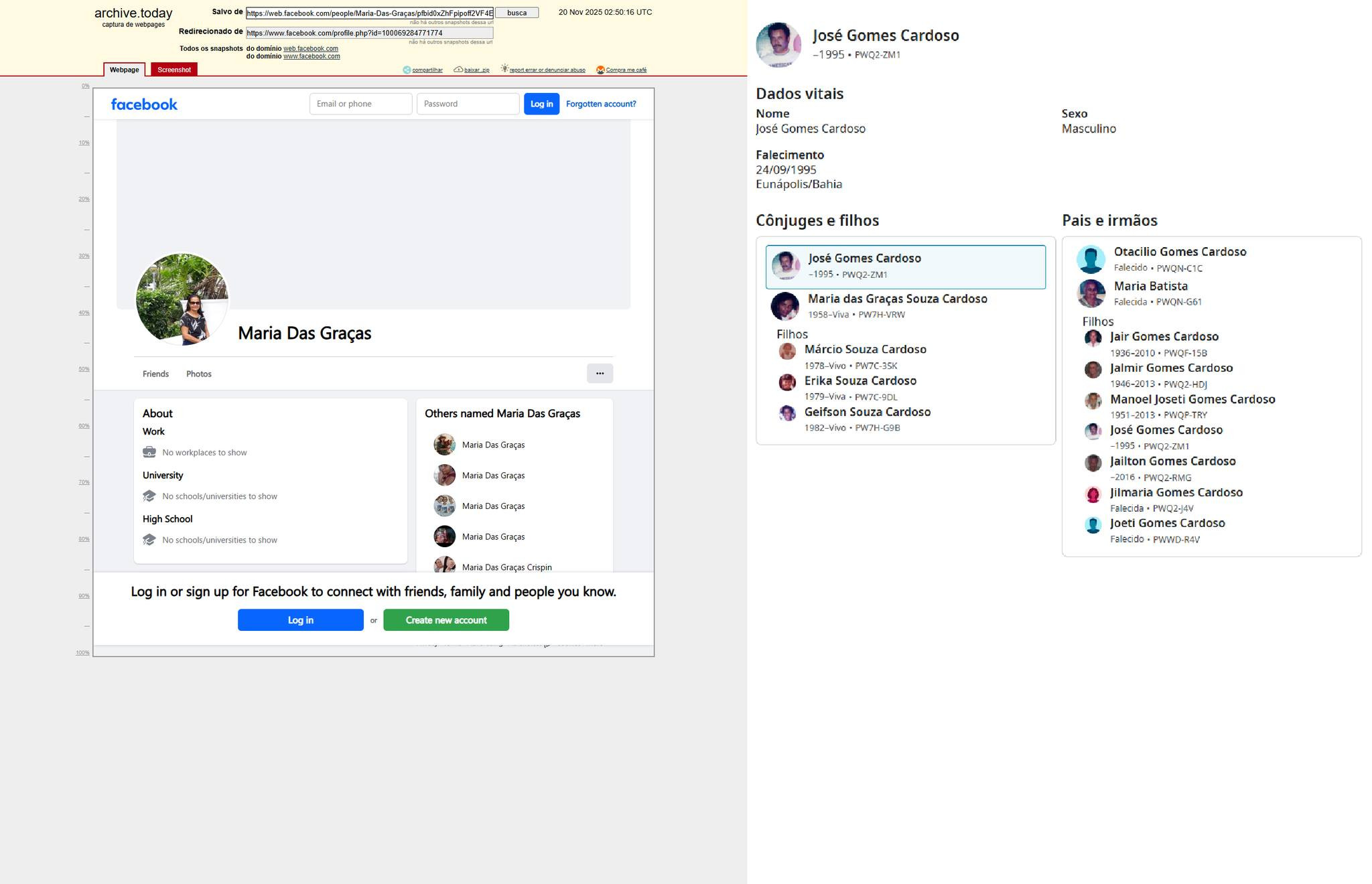Open Otacilio Gomes Cardoso avatar icon
Screen dimensions: 1372x884
1091,259
